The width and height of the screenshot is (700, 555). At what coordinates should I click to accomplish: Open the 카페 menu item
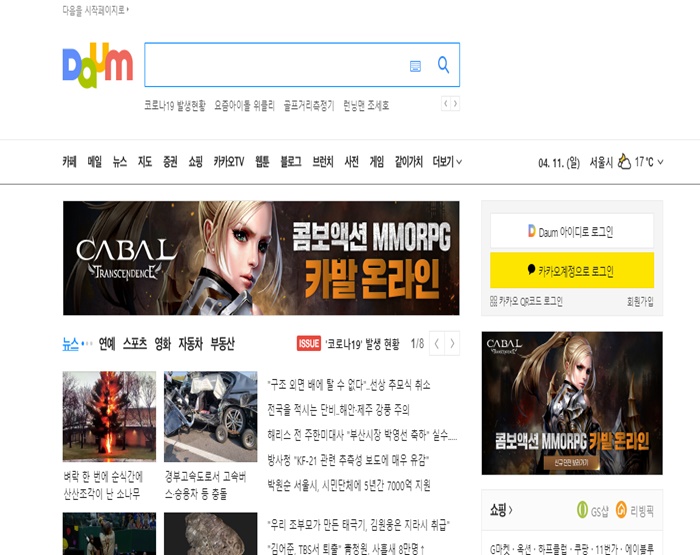[69, 162]
